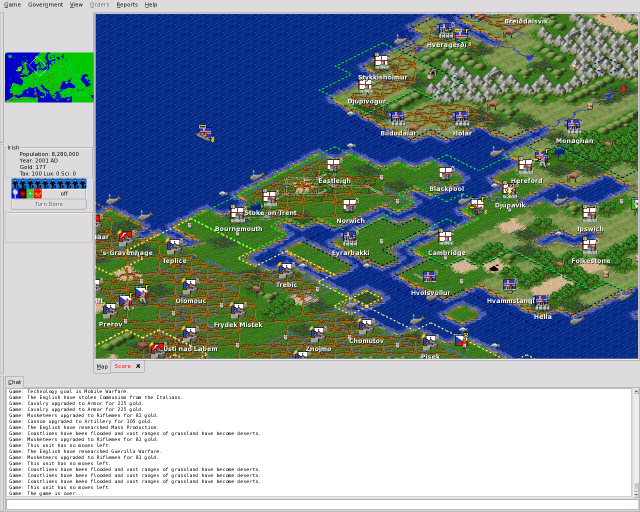The height and width of the screenshot is (512, 640).
Task: Open the city of Blackpool
Action: click(x=446, y=173)
